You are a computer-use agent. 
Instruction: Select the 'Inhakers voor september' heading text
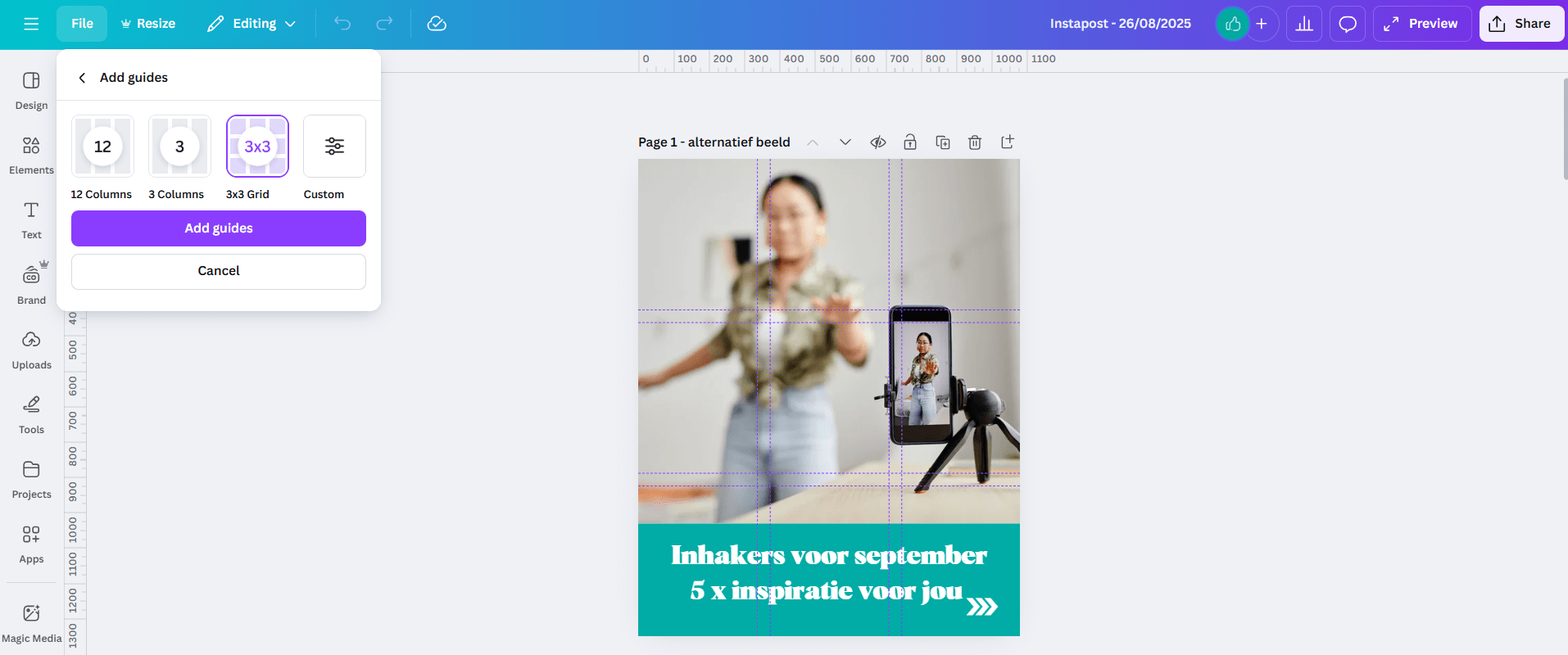829,556
